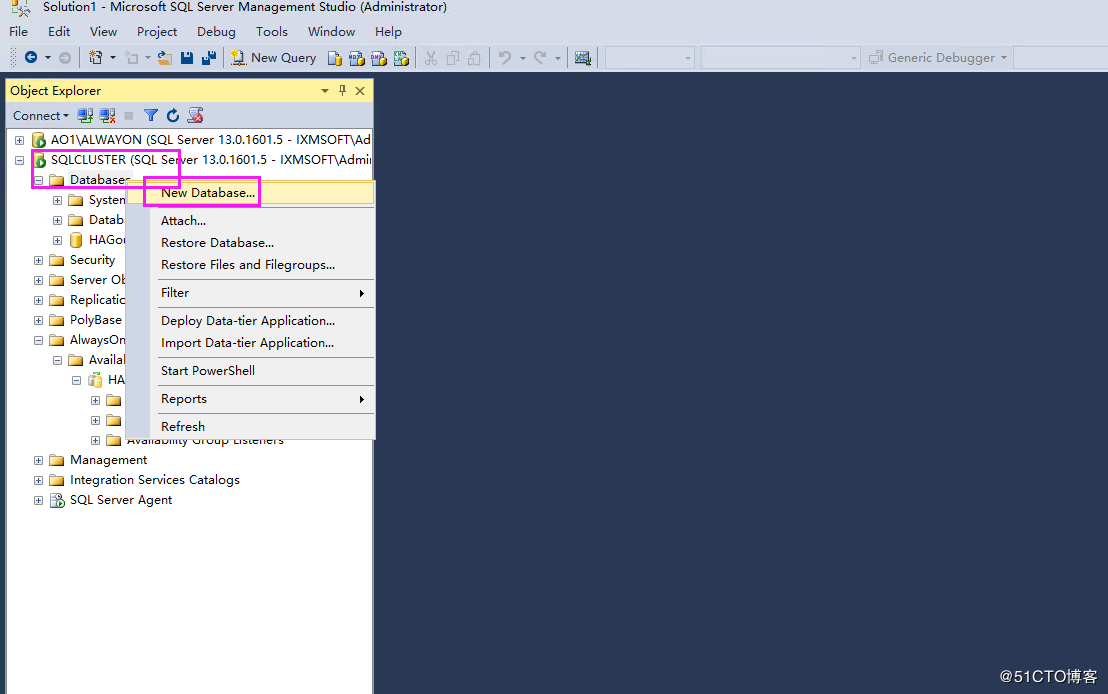1108x694 pixels.
Task: Select New Database from the context menu
Action: (202, 192)
